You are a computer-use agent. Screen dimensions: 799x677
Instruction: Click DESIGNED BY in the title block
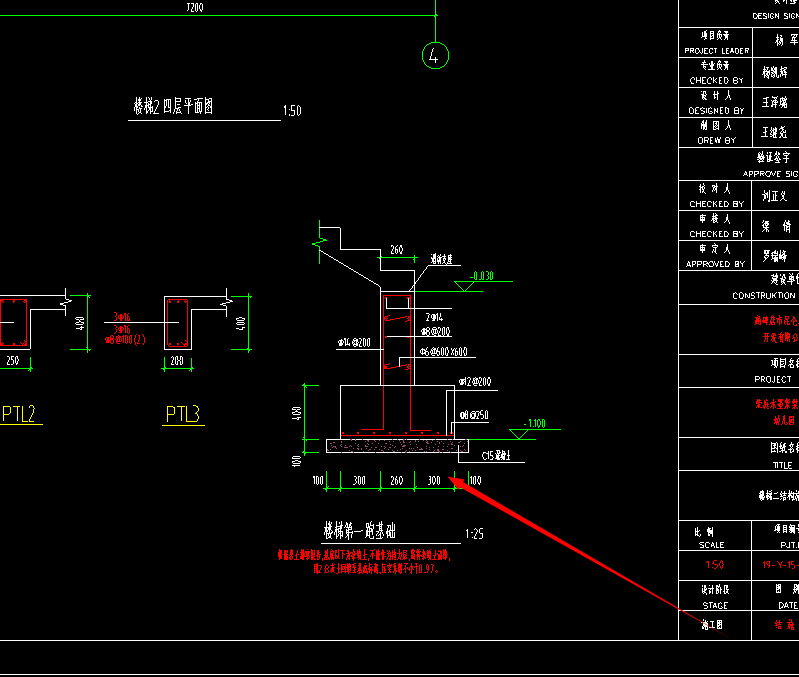716,111
